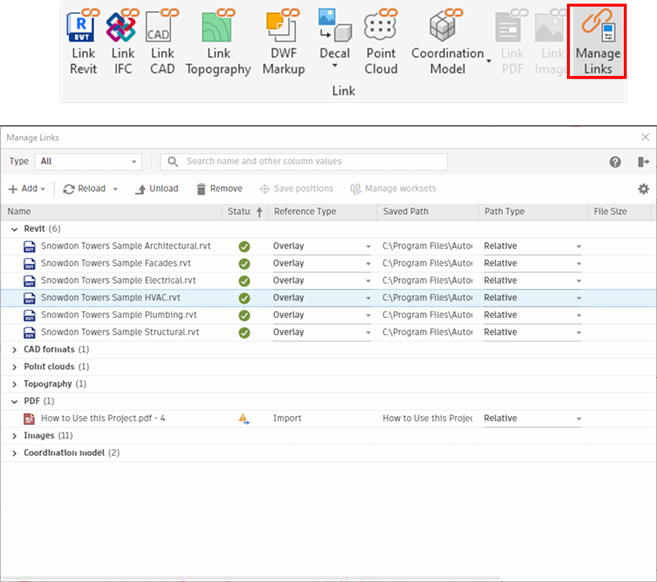Image resolution: width=657 pixels, height=582 pixels.
Task: Click the warning status icon for the PDF
Action: [244, 419]
